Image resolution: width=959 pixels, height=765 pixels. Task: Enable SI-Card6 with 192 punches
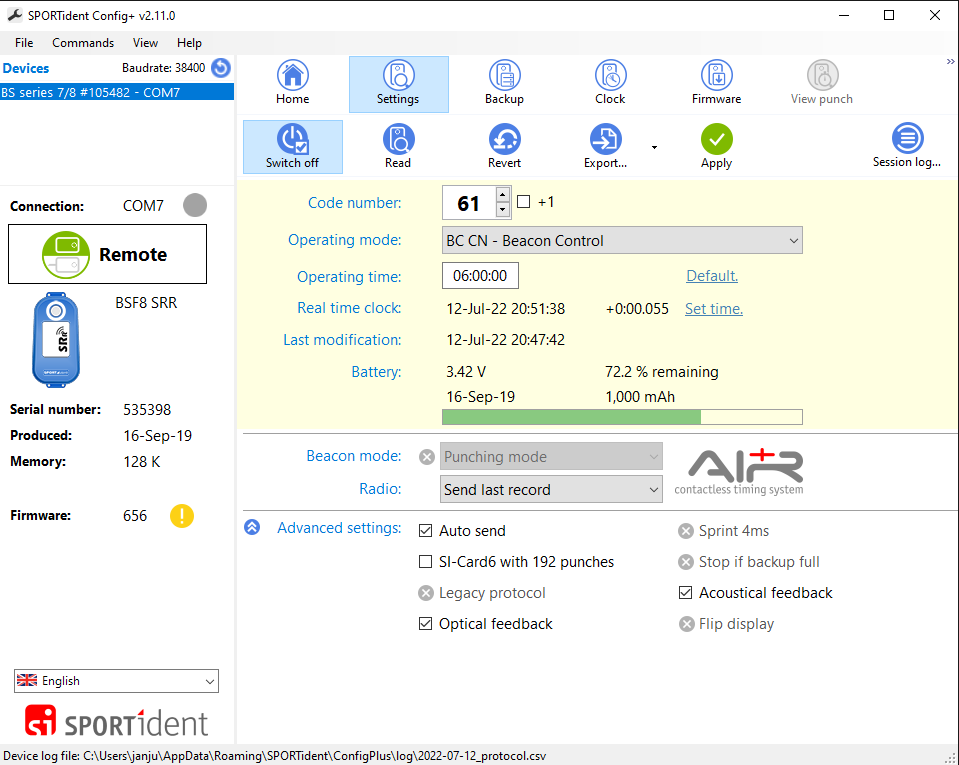tap(426, 562)
